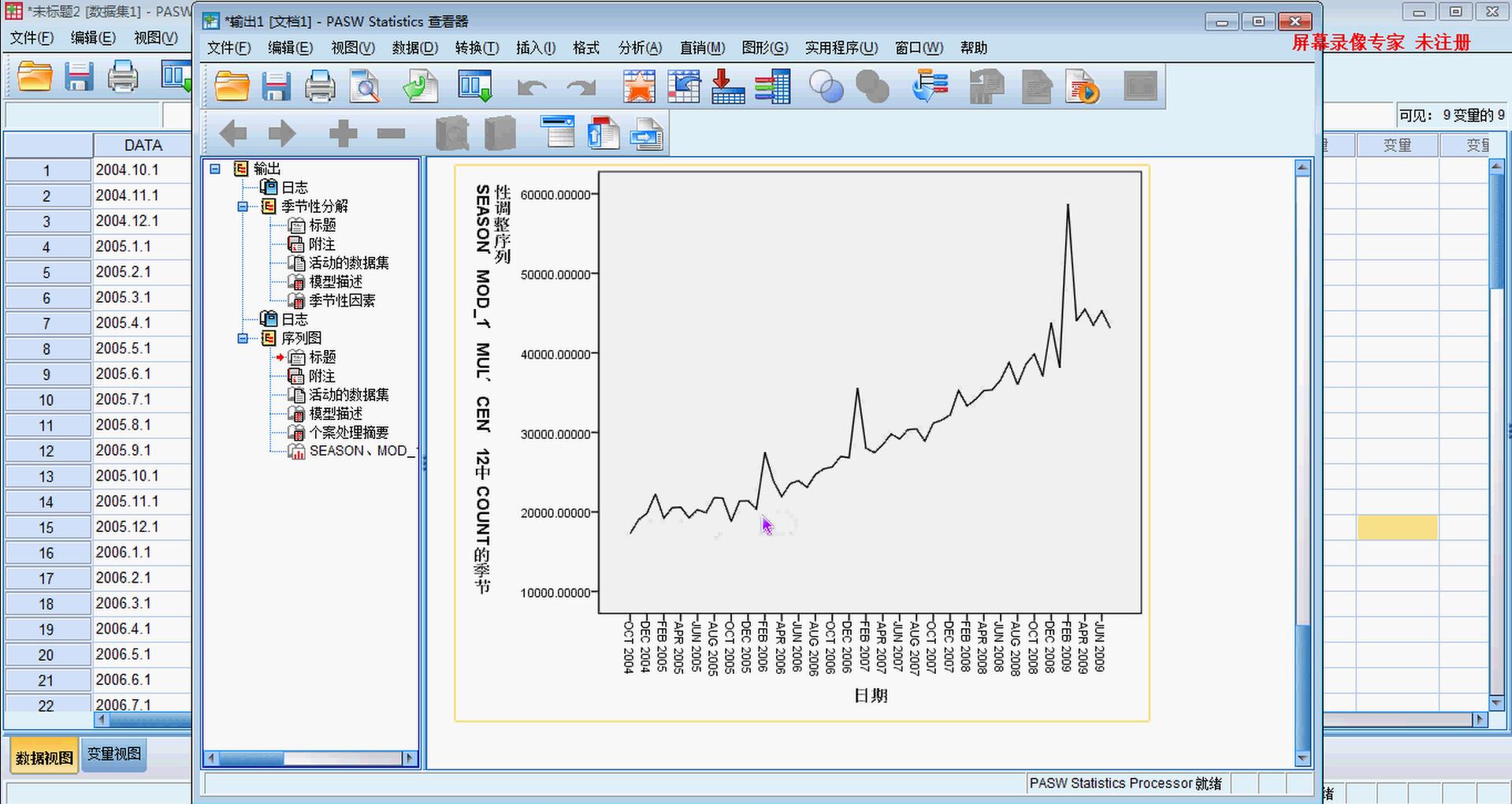Click the Run script icon with play arrow
The width and height of the screenshot is (1512, 804).
point(1082,86)
